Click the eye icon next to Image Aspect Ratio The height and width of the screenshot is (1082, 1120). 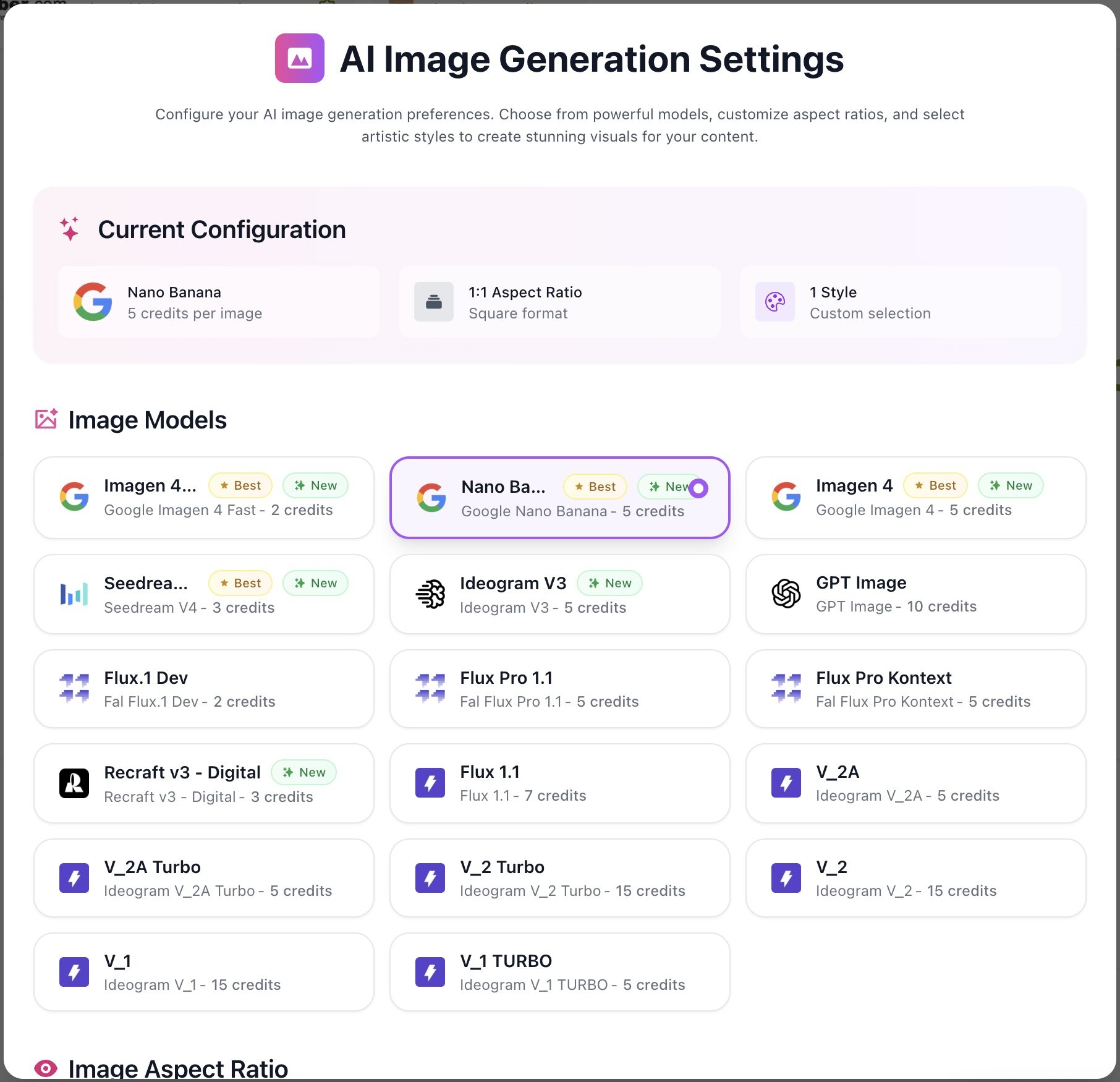pos(46,1068)
